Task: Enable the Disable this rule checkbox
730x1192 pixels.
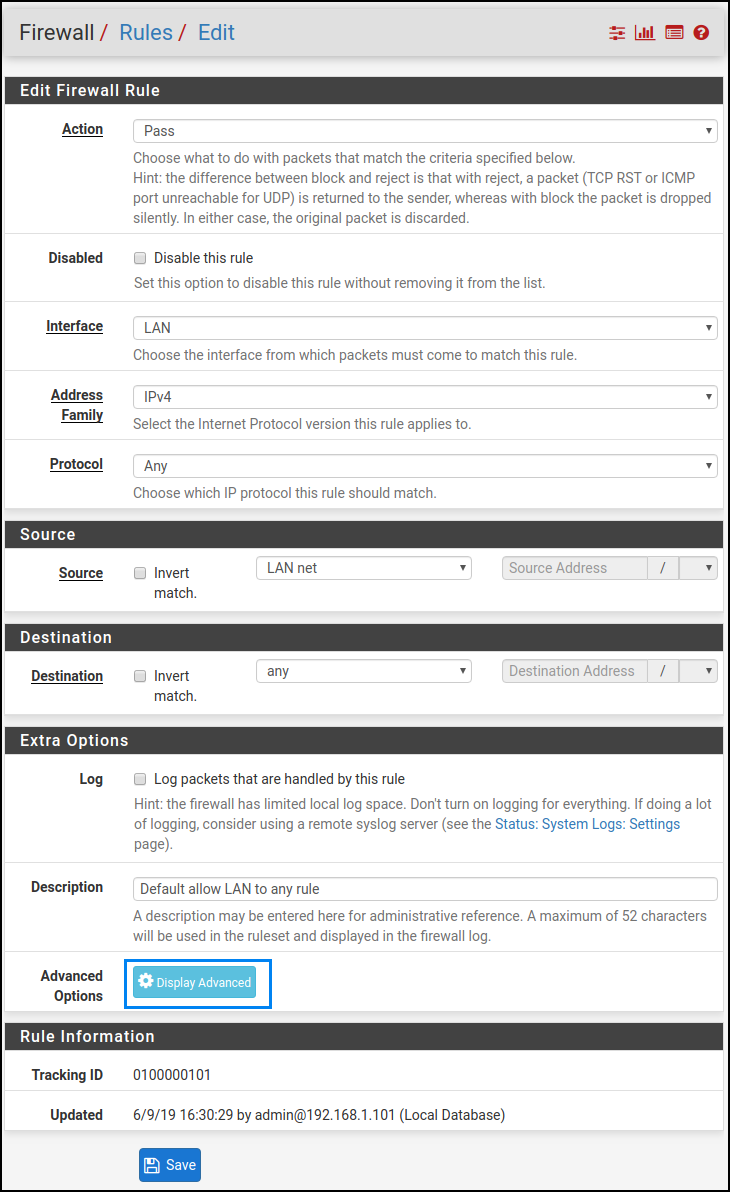Action: (140, 258)
